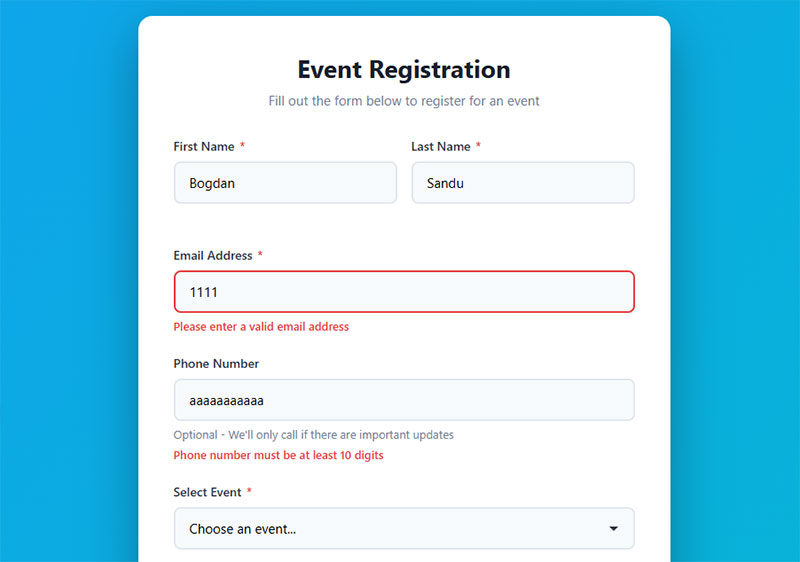Screen dimensions: 800x562
Task: Click the Phone Number label
Action: [216, 364]
